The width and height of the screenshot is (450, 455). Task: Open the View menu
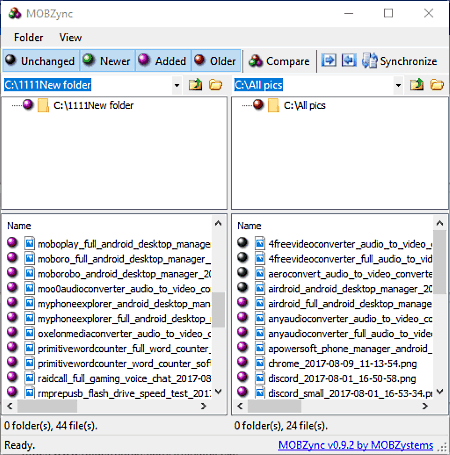tap(70, 37)
